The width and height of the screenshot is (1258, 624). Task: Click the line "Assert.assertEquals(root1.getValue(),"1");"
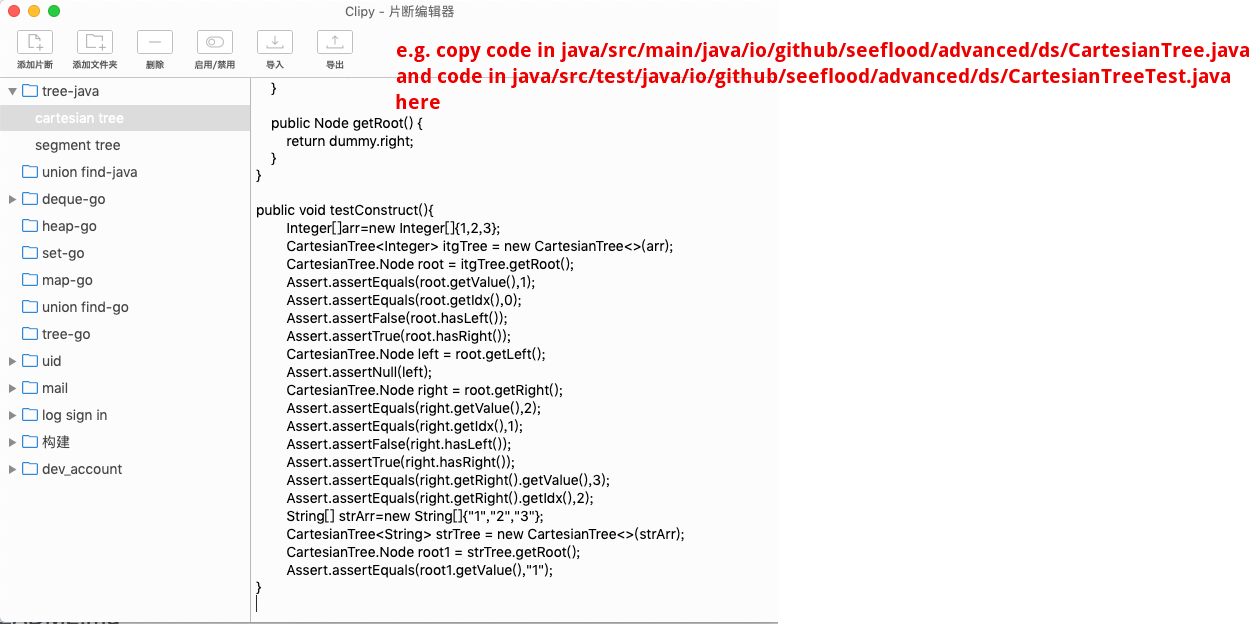tap(419, 570)
